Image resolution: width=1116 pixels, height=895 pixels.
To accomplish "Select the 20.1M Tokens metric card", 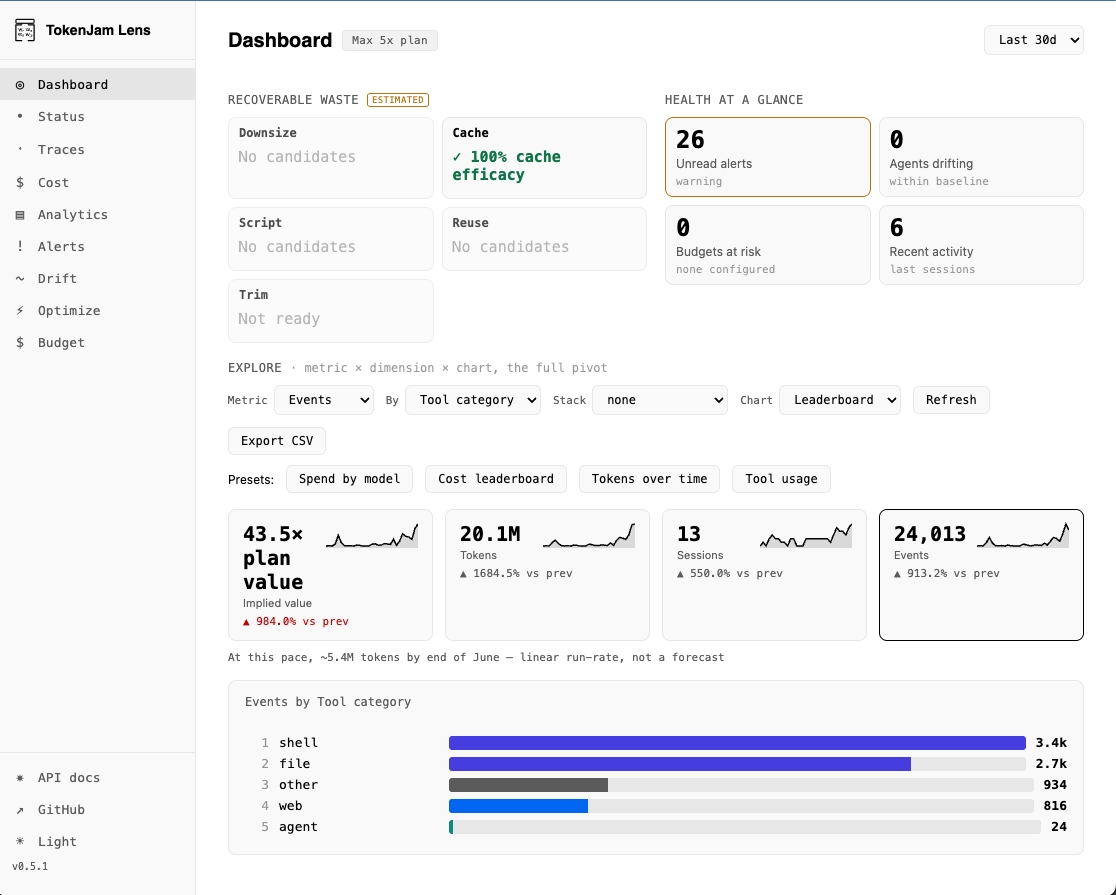I will click(x=547, y=575).
